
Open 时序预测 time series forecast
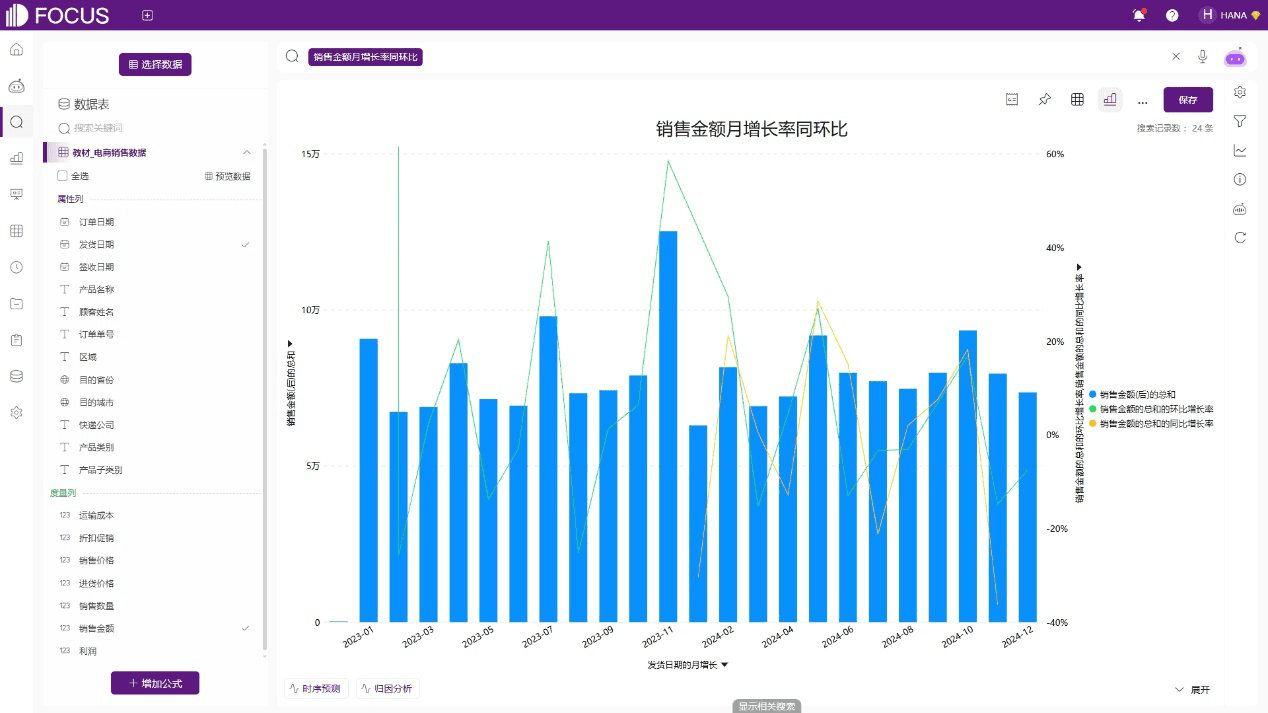pyautogui.click(x=316, y=689)
